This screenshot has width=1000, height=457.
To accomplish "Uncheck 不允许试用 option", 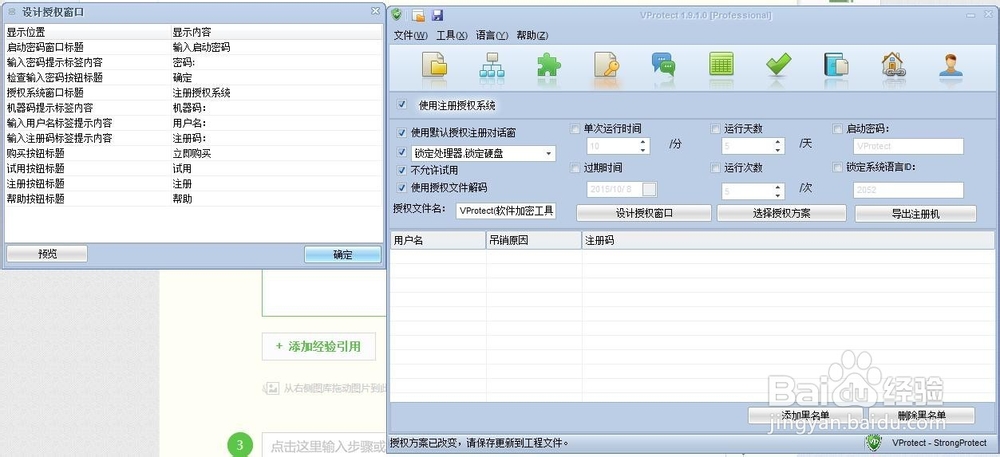I will click(x=402, y=170).
